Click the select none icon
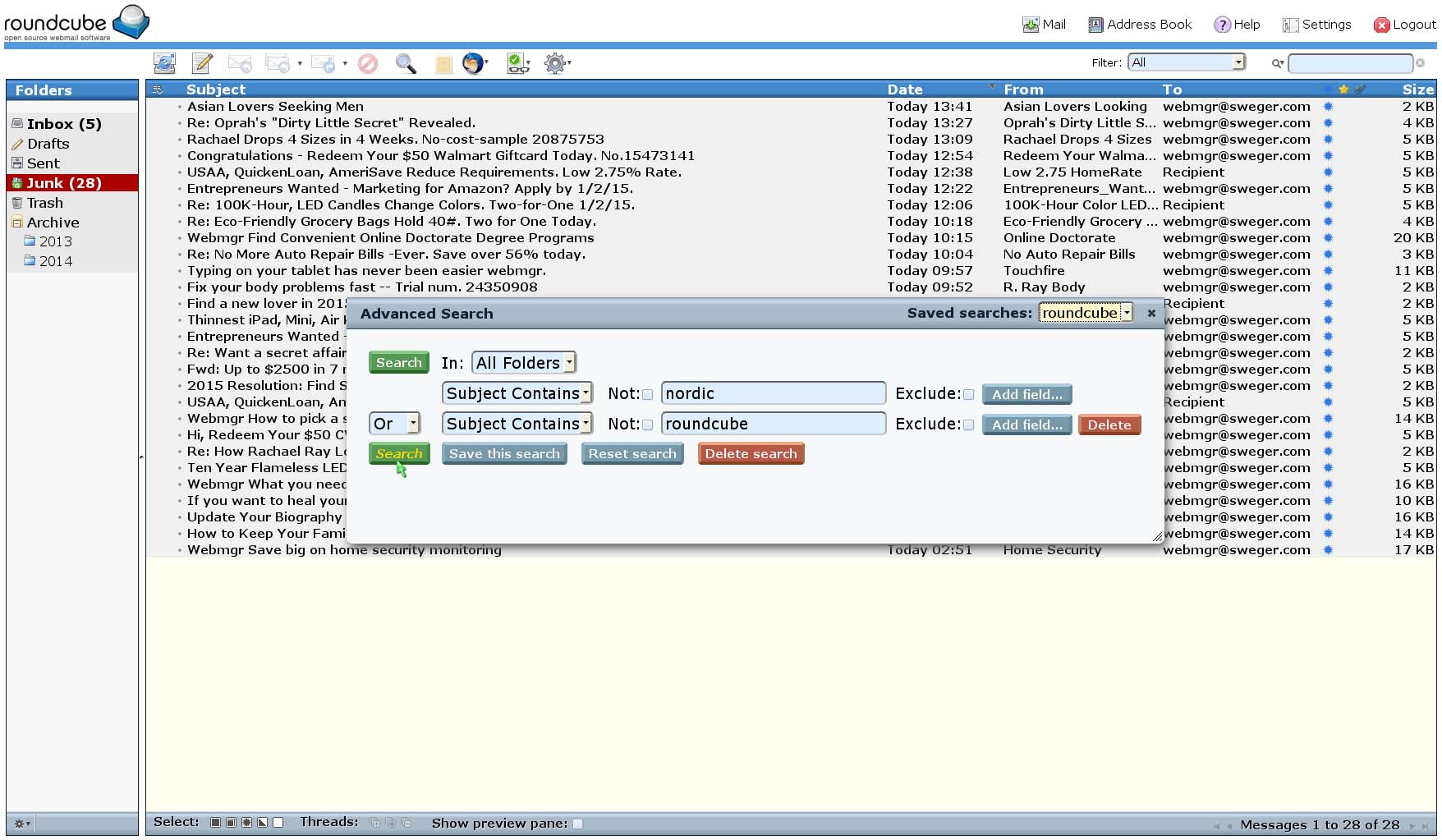Screen dimensions: 1442x840 click(x=278, y=822)
